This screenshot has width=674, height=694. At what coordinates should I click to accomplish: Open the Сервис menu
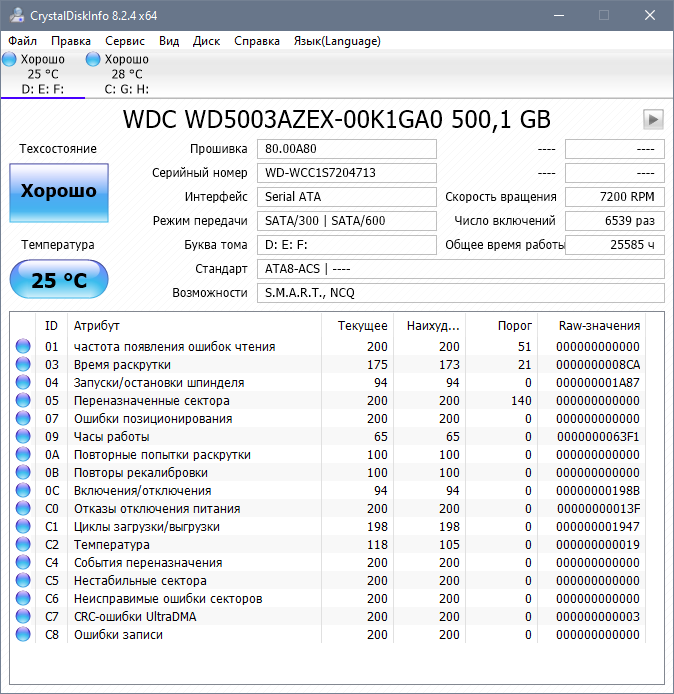pos(125,41)
